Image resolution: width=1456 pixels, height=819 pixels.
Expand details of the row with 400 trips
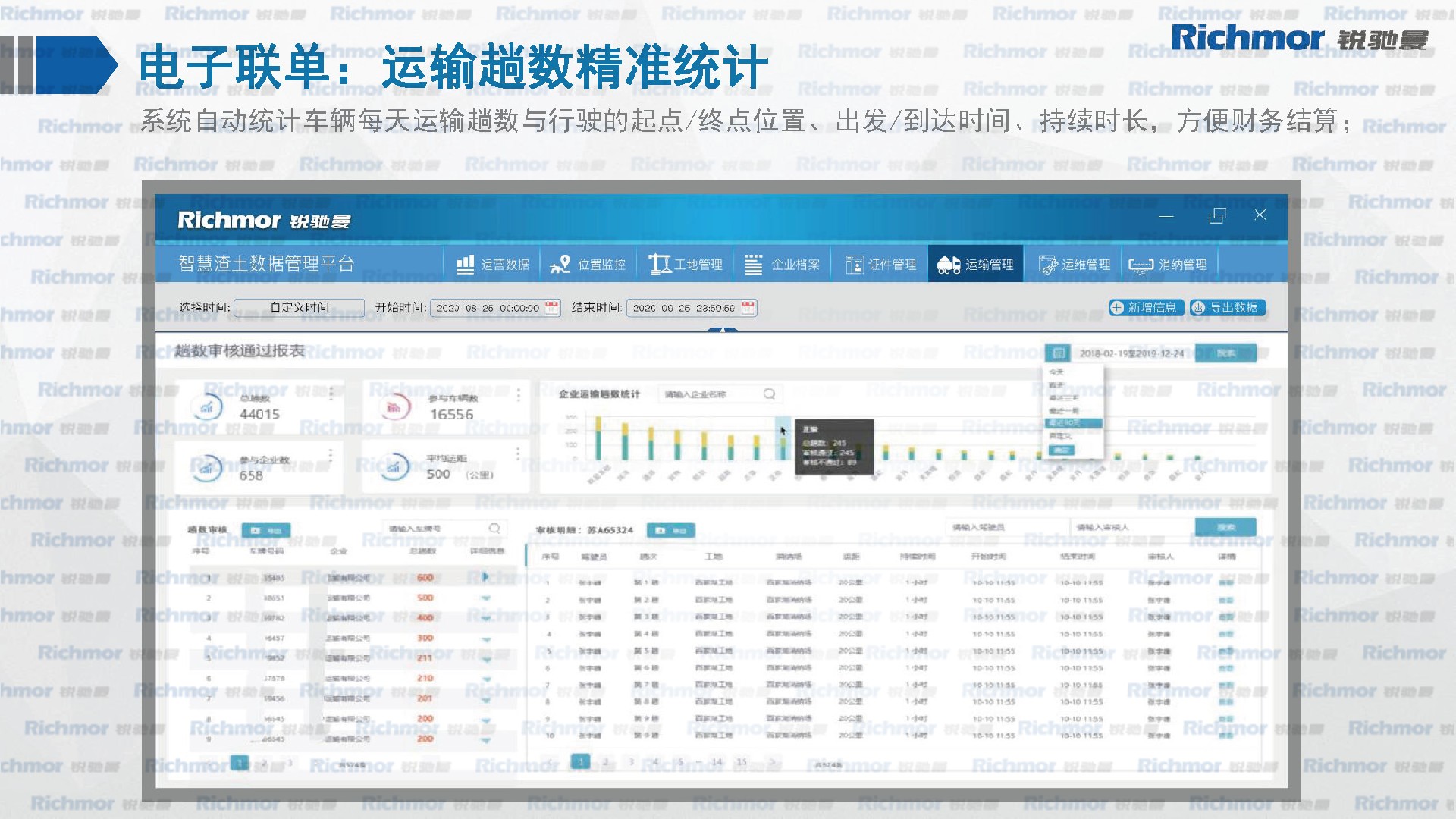(x=486, y=619)
